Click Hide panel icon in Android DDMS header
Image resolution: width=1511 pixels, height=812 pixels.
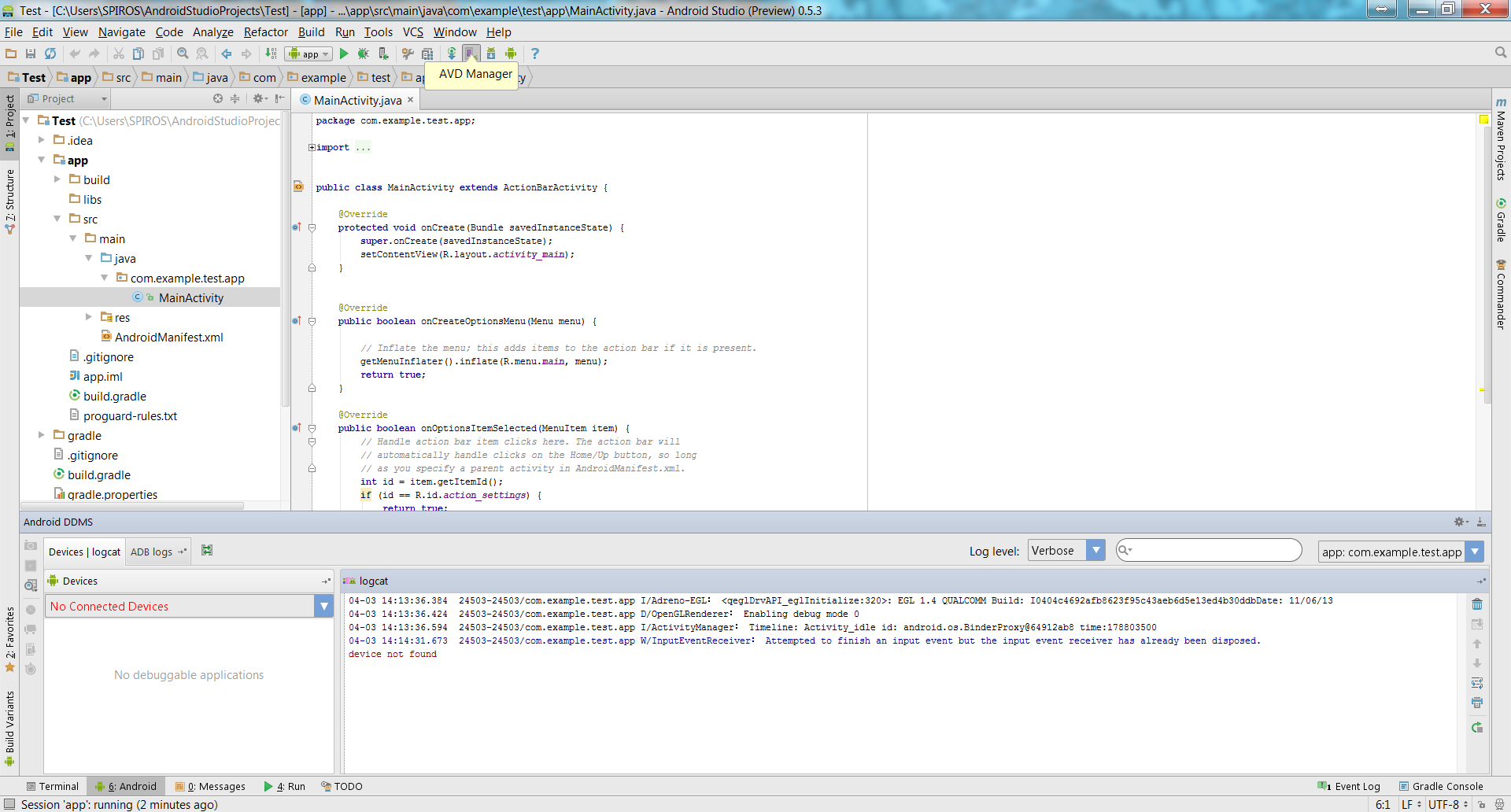[x=1481, y=522]
